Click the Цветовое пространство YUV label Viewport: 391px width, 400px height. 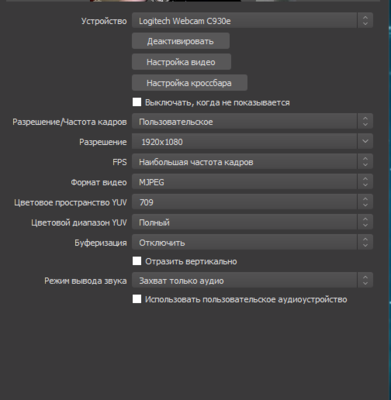[70, 203]
